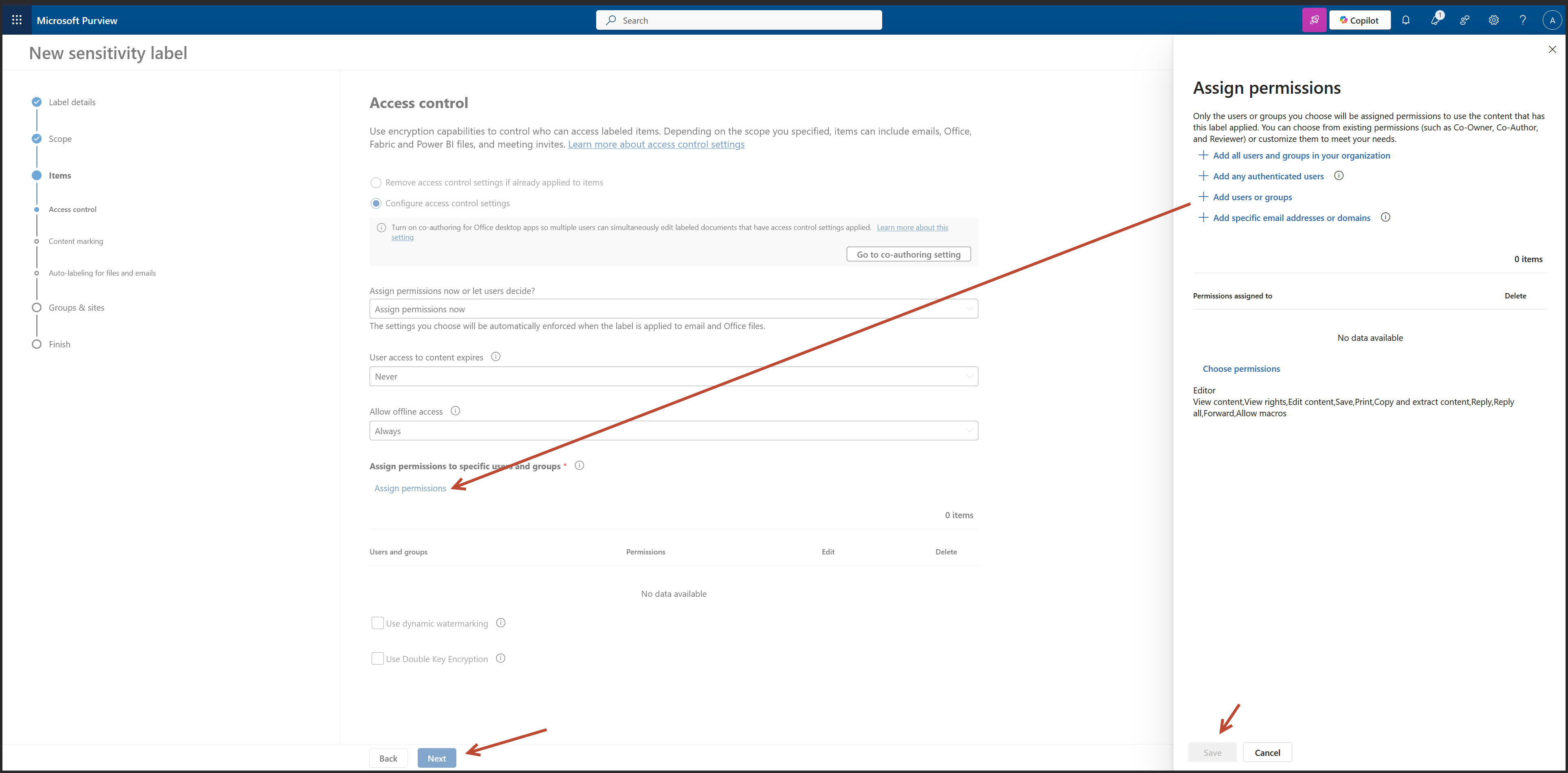Check Use Double Key Encryption box
The height and width of the screenshot is (773, 1568).
(377, 658)
